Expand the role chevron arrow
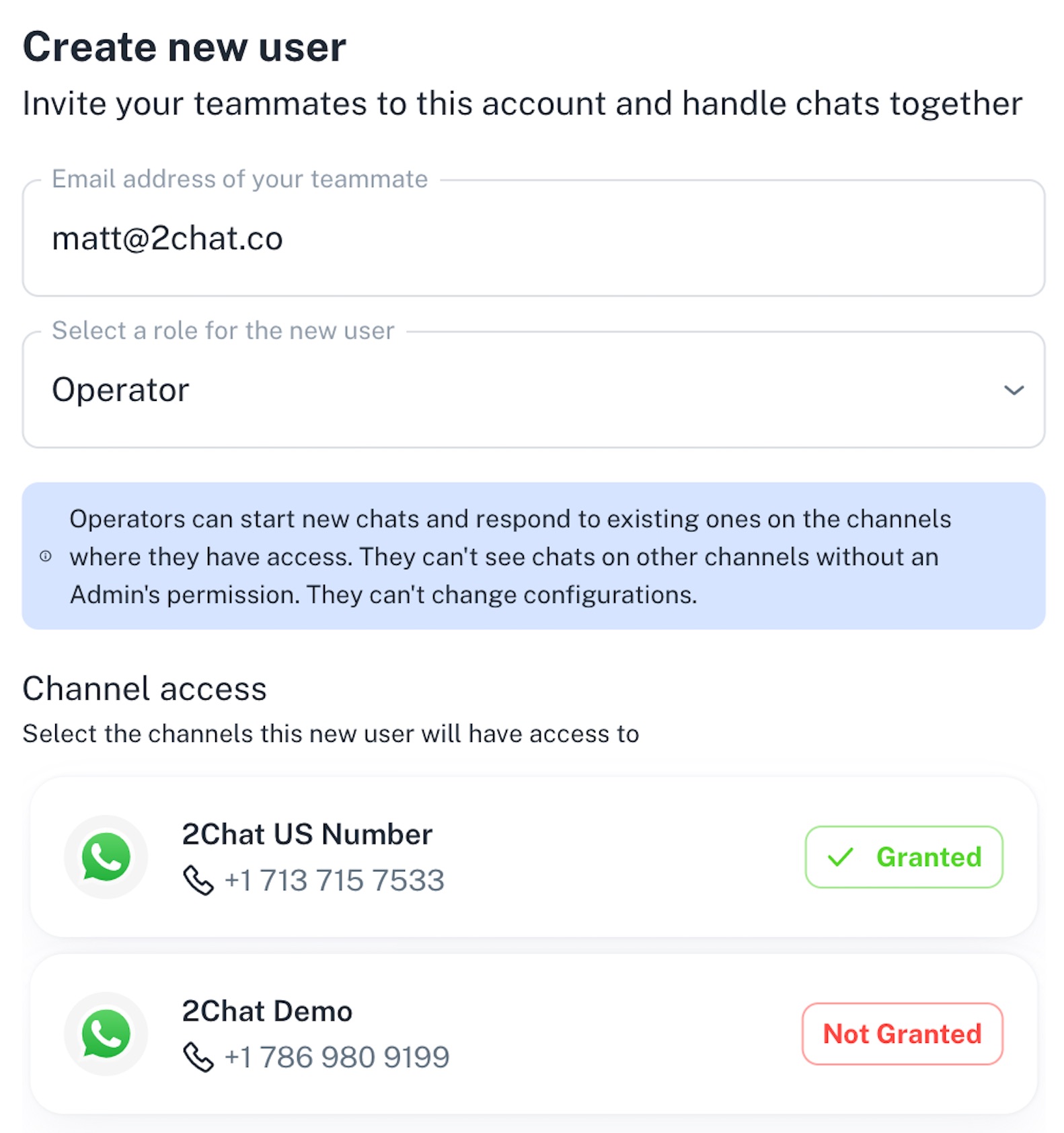Screen dimensions: 1064x1133 1014,390
